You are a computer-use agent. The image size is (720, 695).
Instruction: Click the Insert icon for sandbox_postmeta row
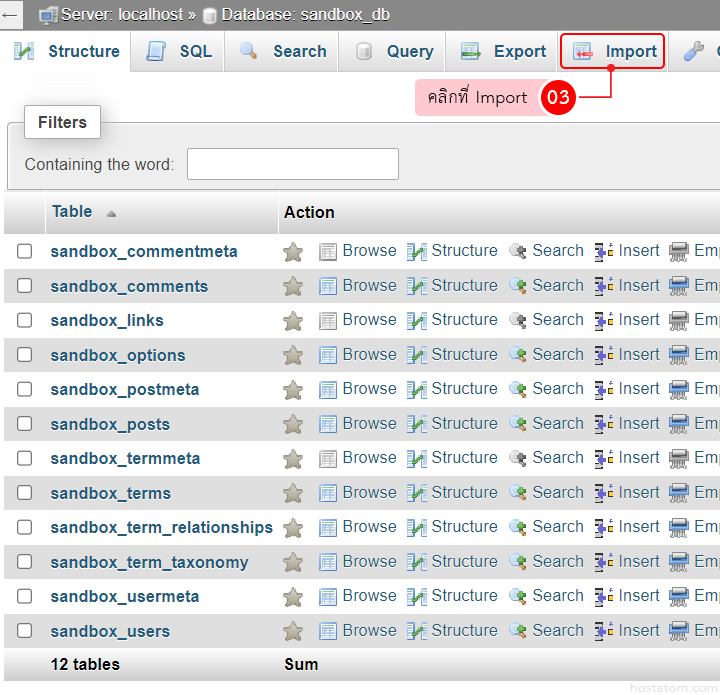[x=604, y=390]
